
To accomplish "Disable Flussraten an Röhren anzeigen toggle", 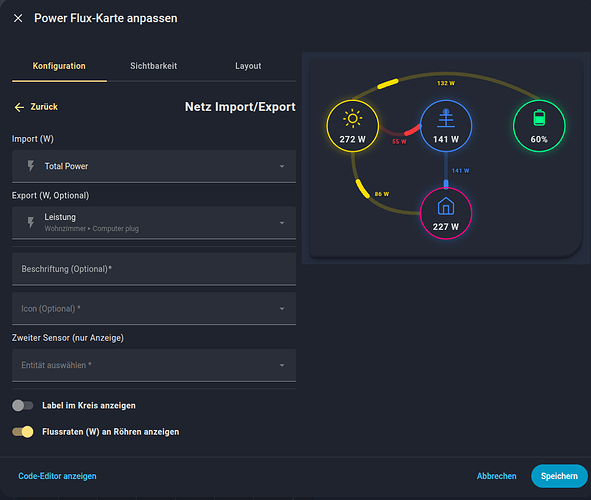I will pos(23,432).
